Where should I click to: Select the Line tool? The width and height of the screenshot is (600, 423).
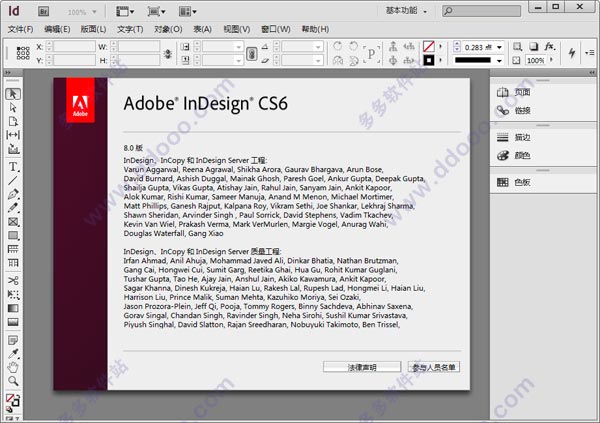click(x=13, y=180)
